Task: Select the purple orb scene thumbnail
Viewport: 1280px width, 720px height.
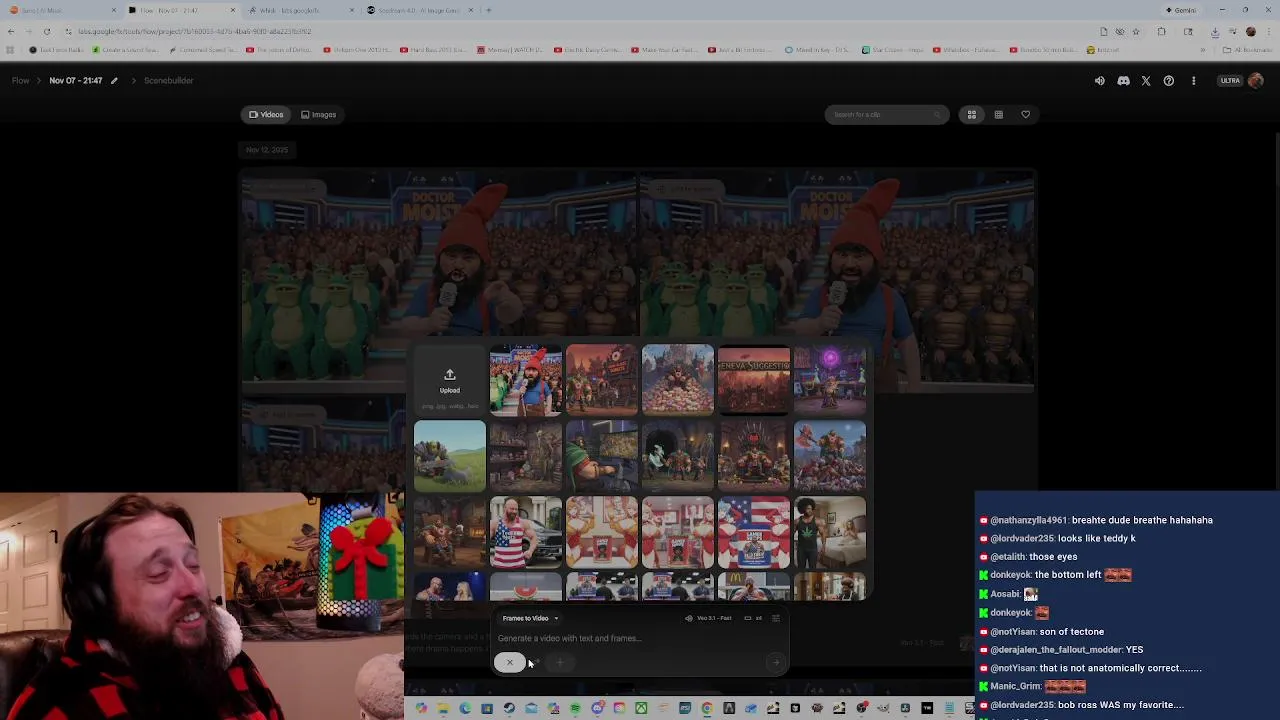Action: point(830,380)
